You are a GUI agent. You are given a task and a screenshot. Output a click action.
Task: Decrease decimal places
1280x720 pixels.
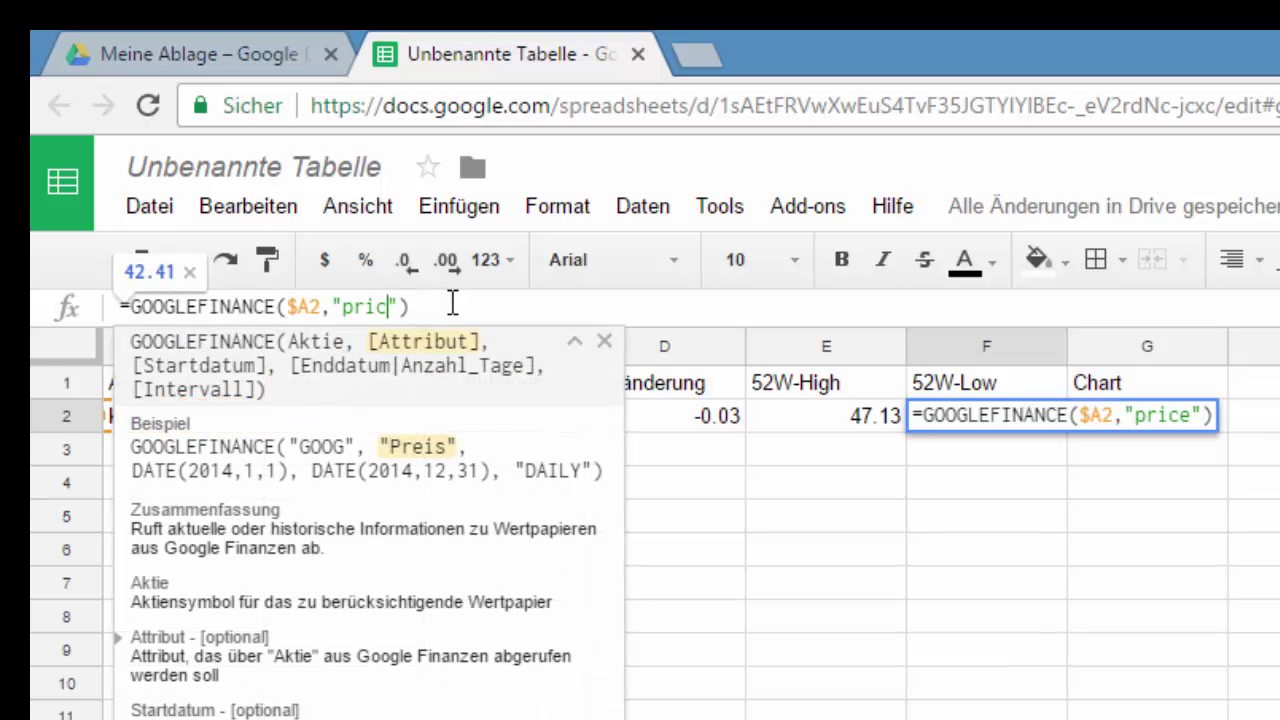pos(405,260)
